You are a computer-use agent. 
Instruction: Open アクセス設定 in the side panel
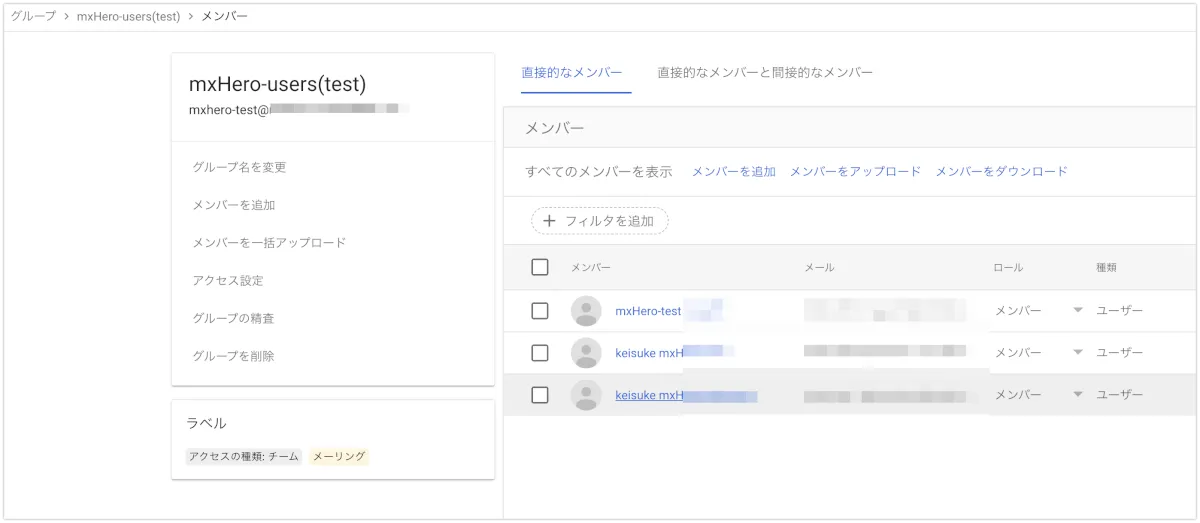[x=228, y=281]
